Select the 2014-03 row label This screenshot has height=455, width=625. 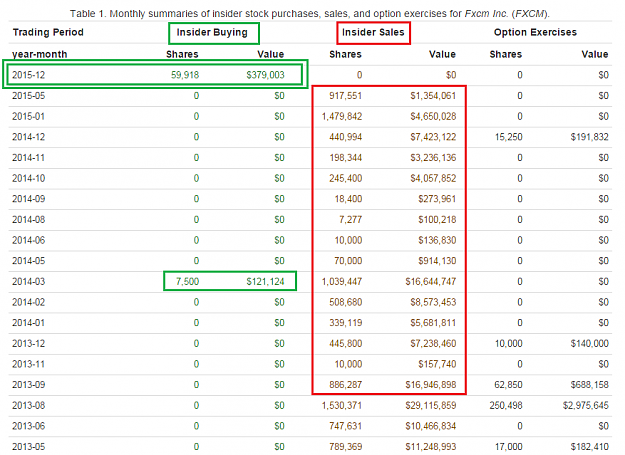(28, 282)
